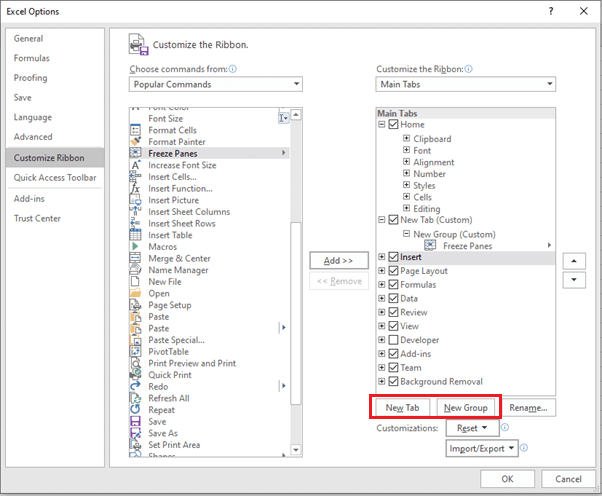Toggle the Background Removal checkbox

point(393,381)
